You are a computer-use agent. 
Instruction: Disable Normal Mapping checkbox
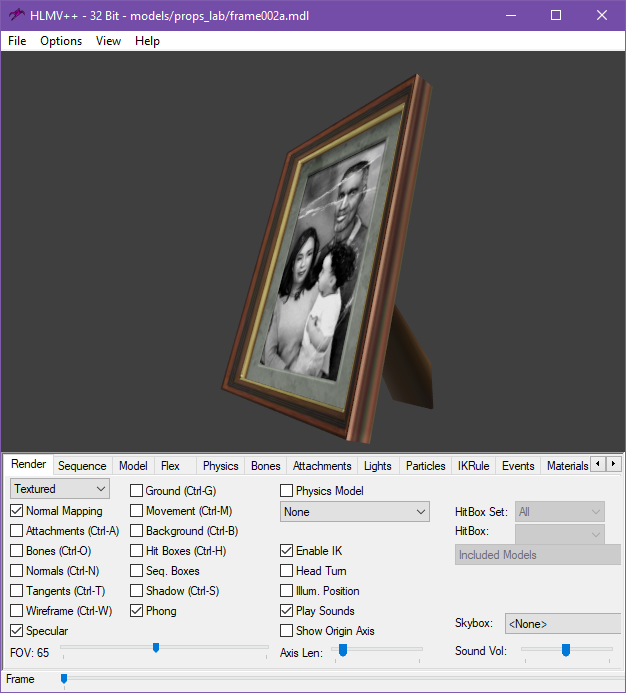16,511
